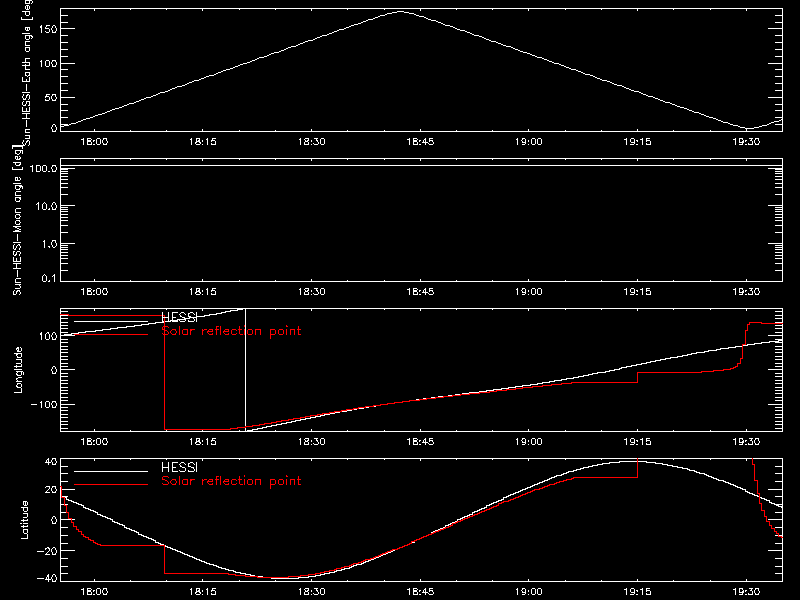Click the 20 tick on the Latitude axis
Viewport: 800px width, 600px height.
point(51,490)
